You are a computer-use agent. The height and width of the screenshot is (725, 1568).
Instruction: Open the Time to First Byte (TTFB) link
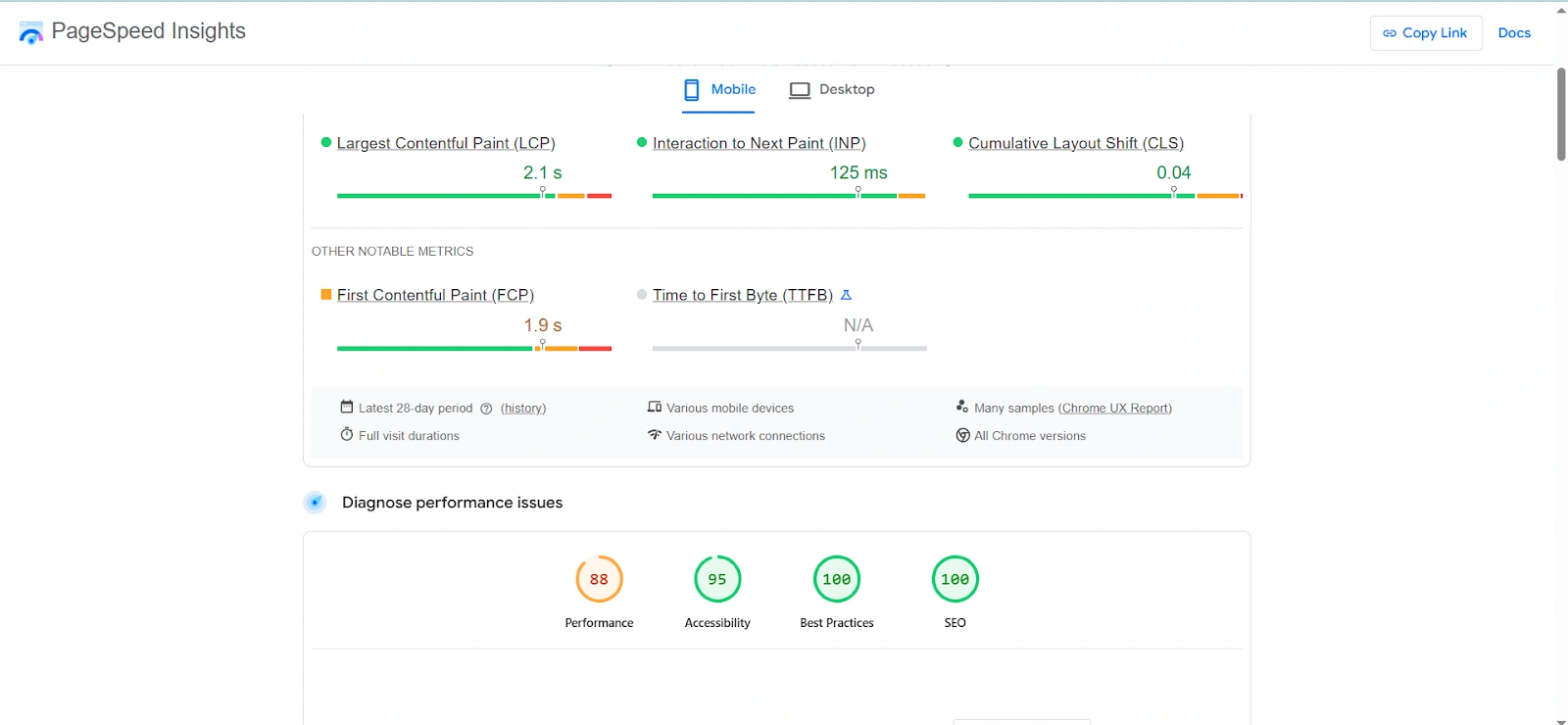click(742, 295)
